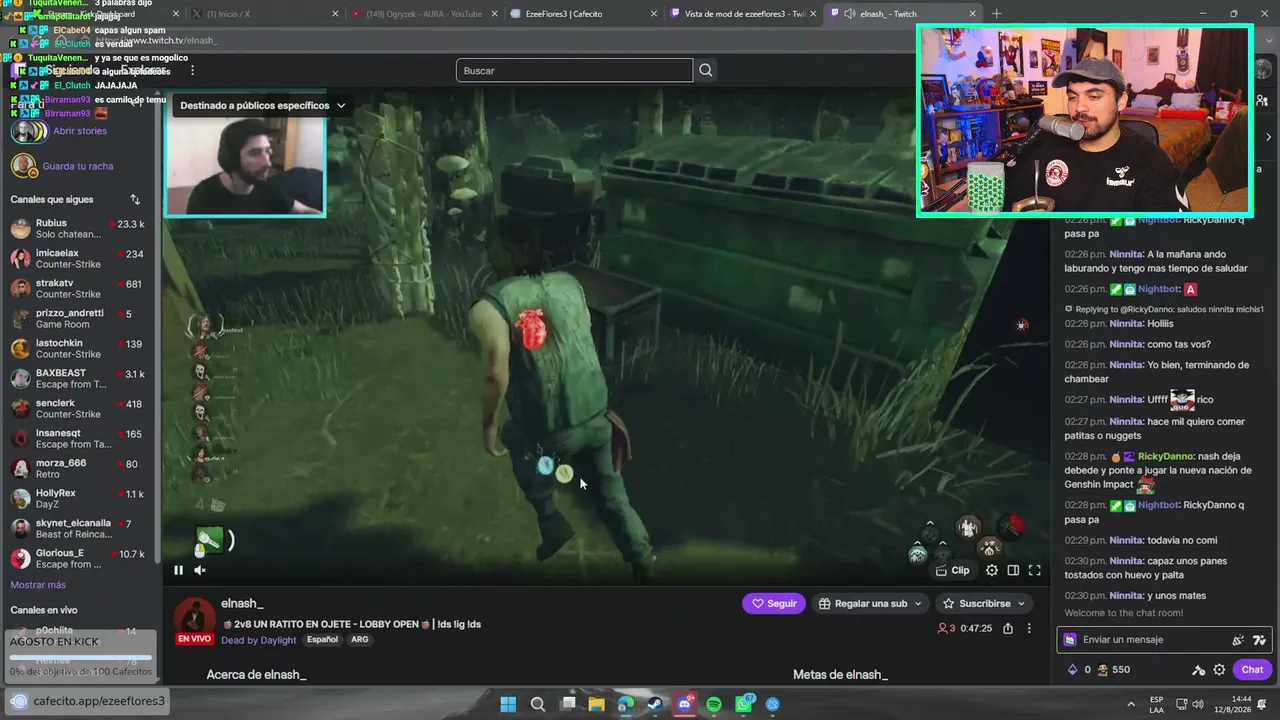
Task: Click the Twitch search magnifier button
Action: coord(706,70)
